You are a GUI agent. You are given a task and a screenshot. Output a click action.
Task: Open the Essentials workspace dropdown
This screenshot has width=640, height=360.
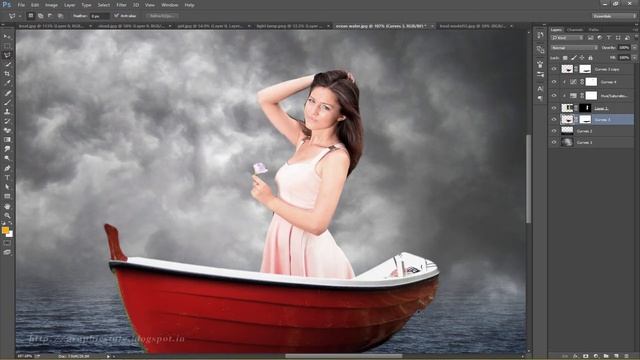click(614, 16)
